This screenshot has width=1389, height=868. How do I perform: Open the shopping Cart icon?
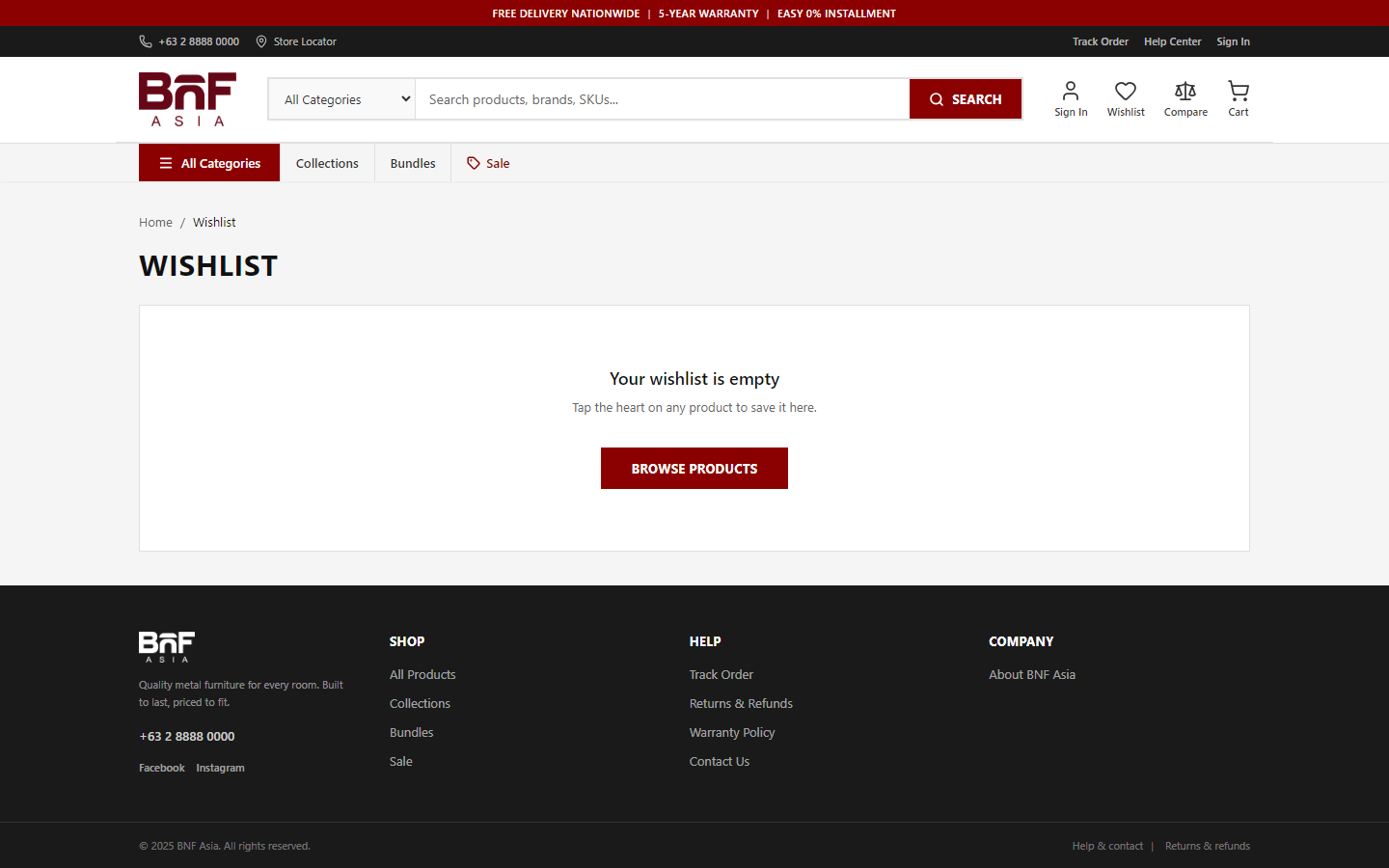tap(1239, 91)
